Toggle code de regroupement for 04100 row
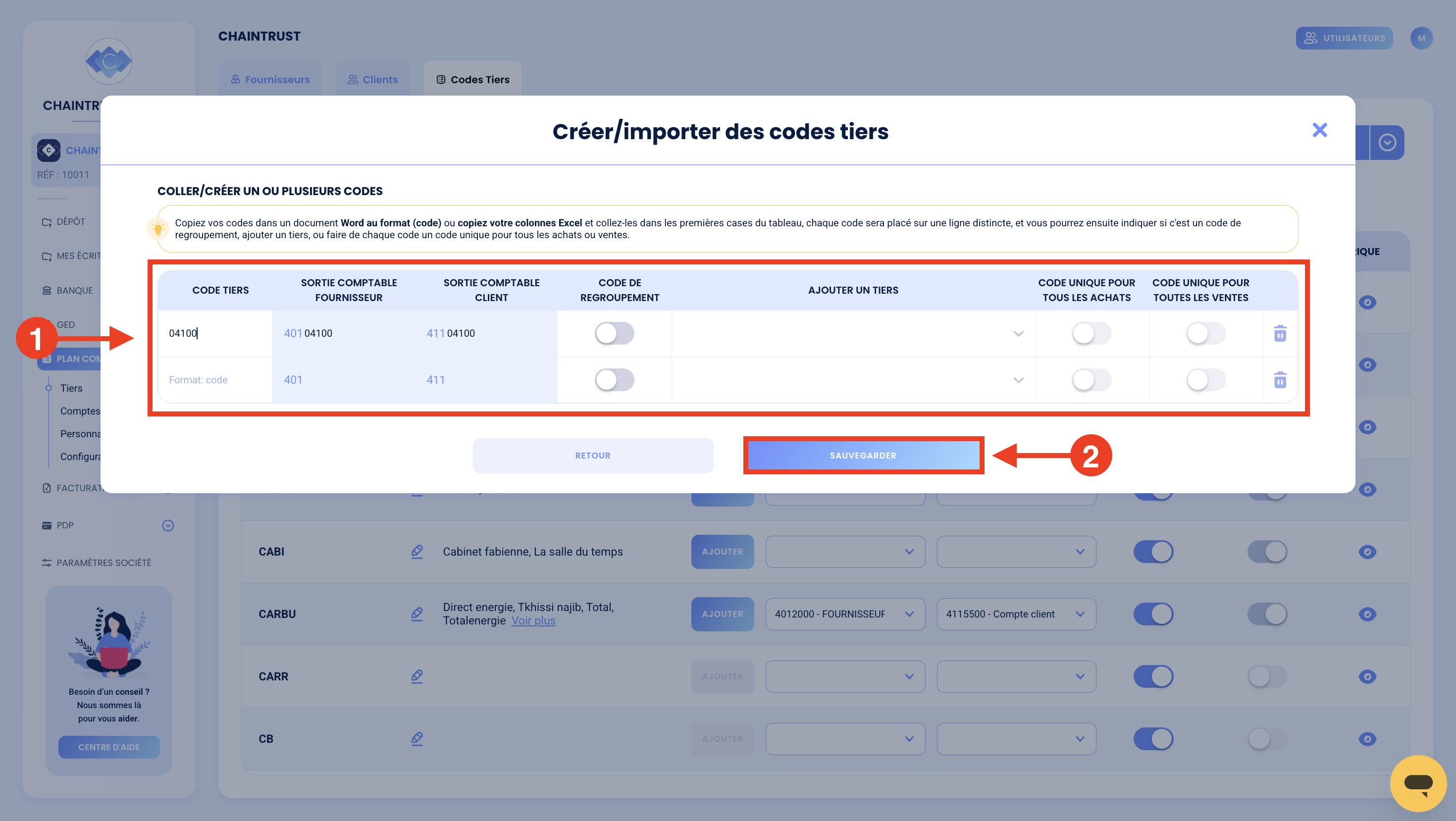1456x821 pixels. coord(614,333)
